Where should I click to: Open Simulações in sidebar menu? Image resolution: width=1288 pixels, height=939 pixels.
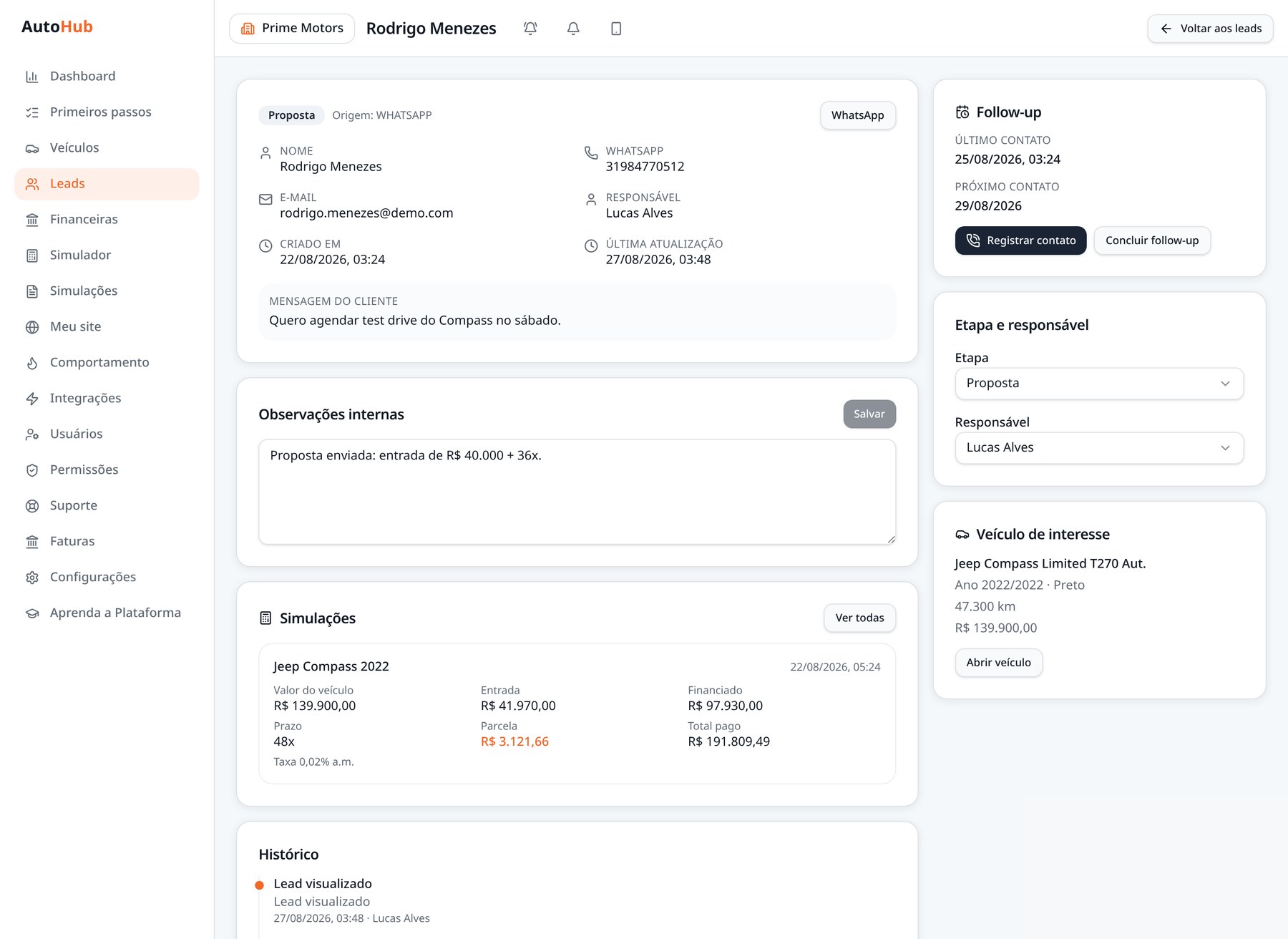click(x=107, y=291)
